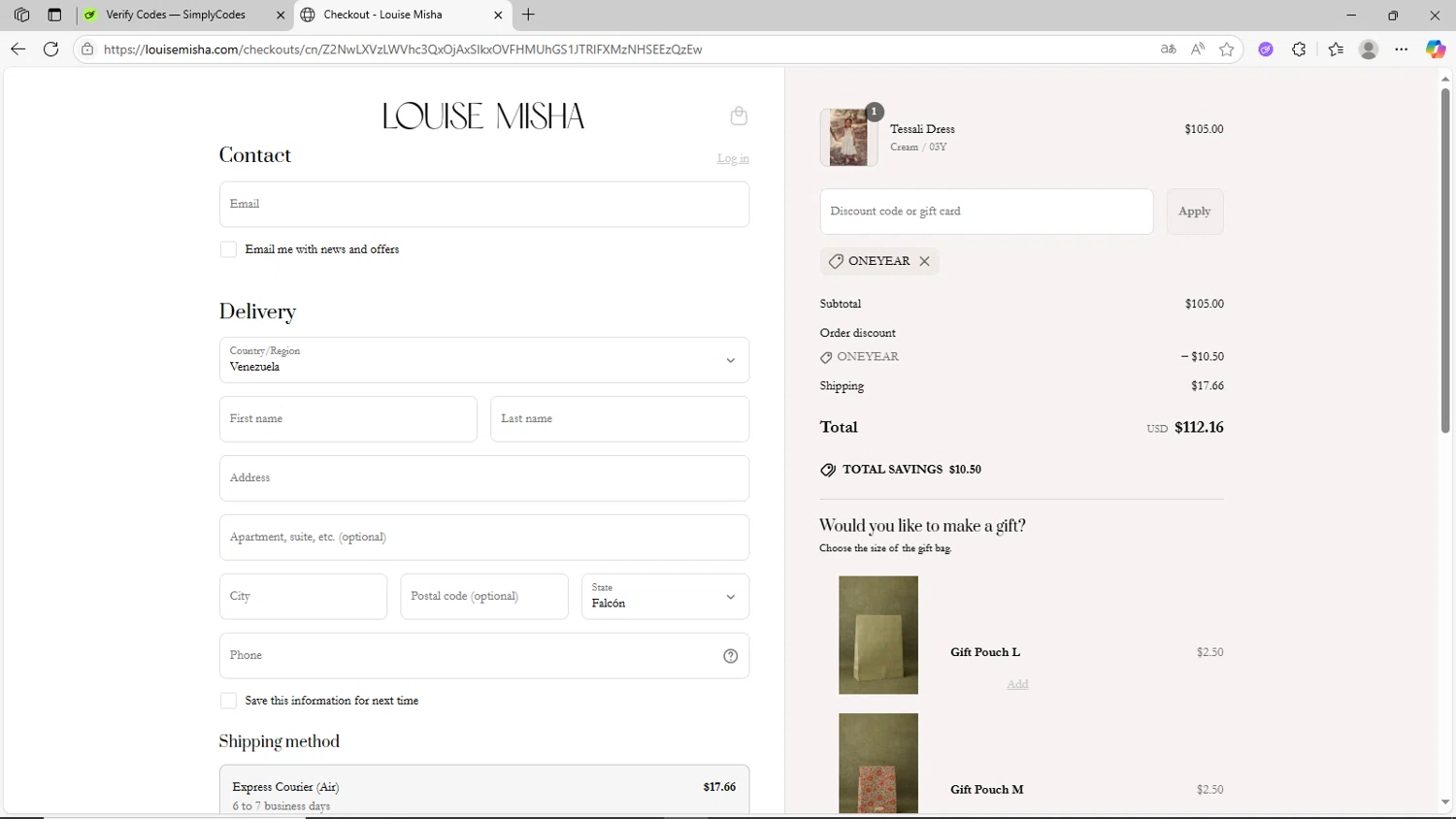Activate Read aloud icon in address bar
The width and height of the screenshot is (1456, 819).
click(1198, 49)
